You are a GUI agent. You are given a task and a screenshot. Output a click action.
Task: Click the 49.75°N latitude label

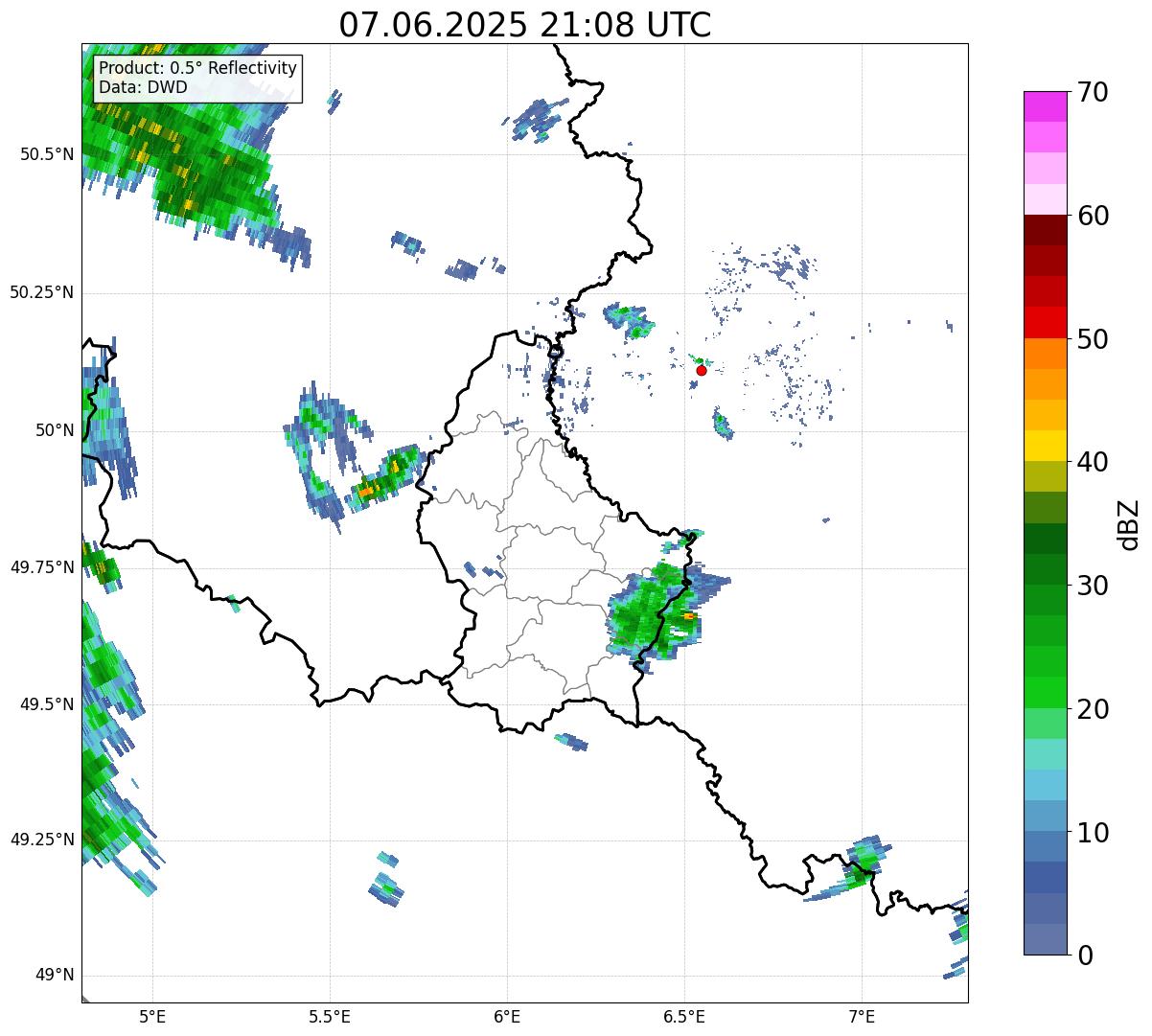pos(41,567)
